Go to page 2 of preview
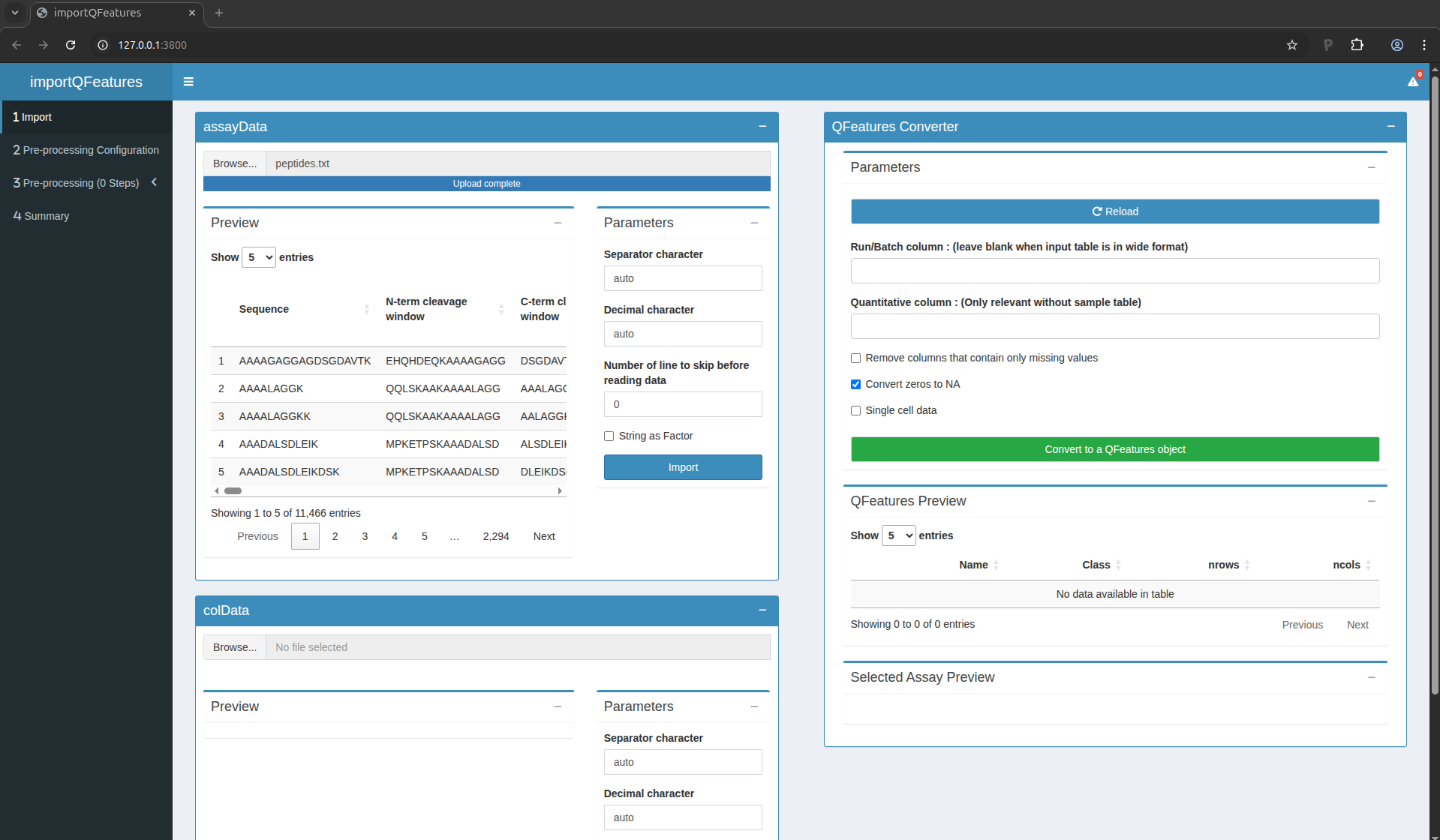The height and width of the screenshot is (840, 1440). 335,536
